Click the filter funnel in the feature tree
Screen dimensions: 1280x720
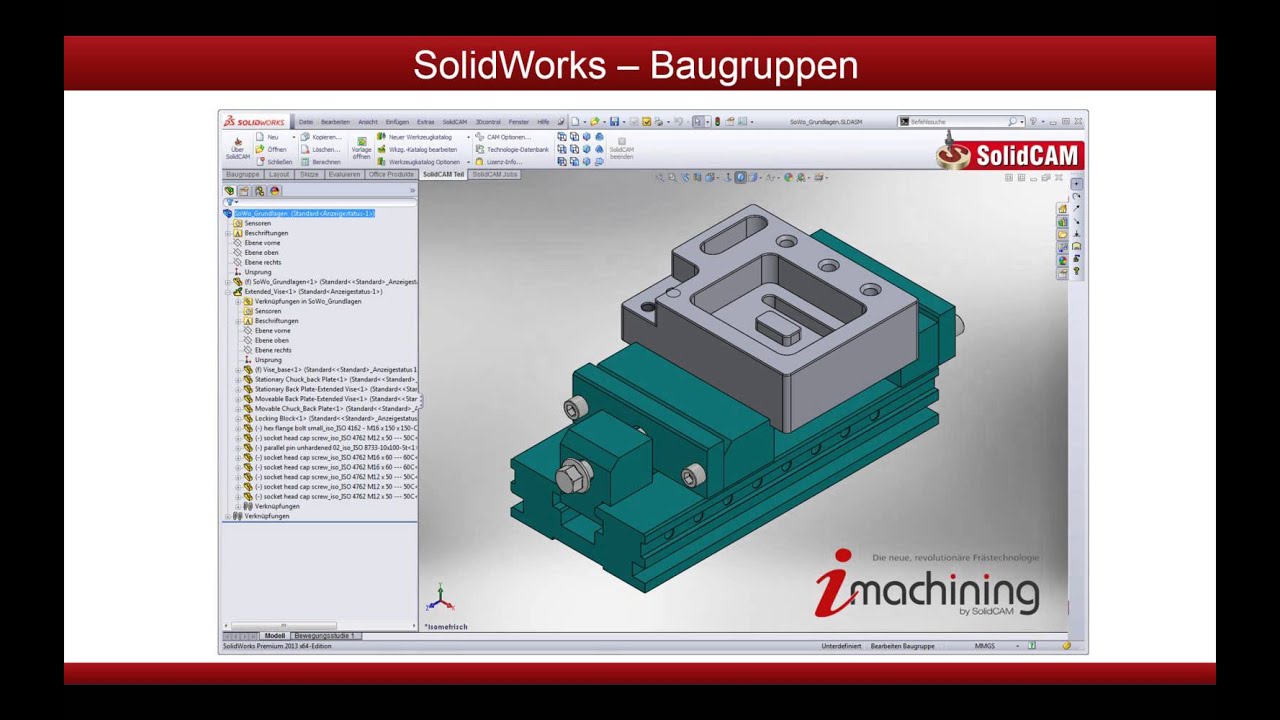click(230, 203)
